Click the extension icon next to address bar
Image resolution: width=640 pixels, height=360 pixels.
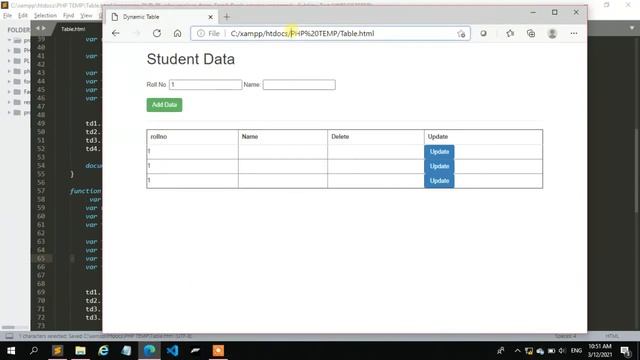[x=483, y=33]
